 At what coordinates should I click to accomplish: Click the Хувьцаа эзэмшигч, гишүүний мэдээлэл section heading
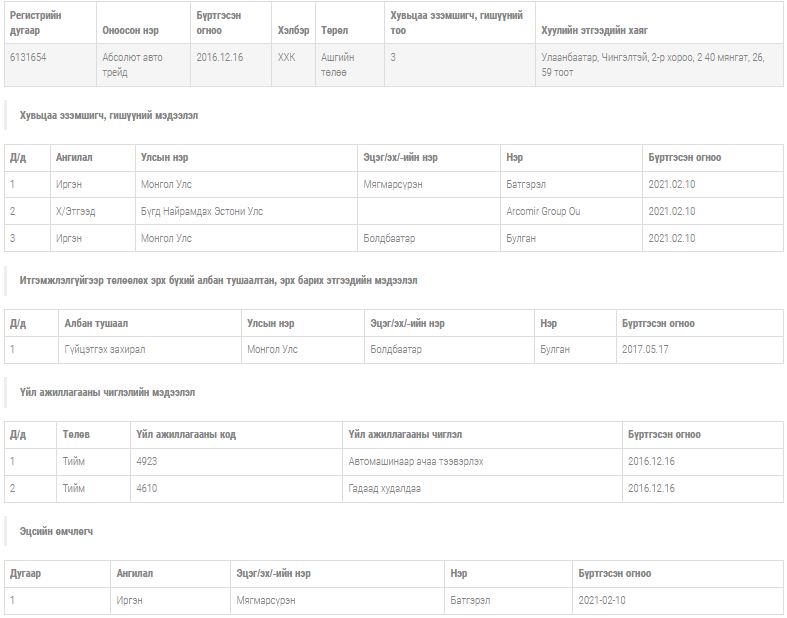pyautogui.click(x=109, y=116)
